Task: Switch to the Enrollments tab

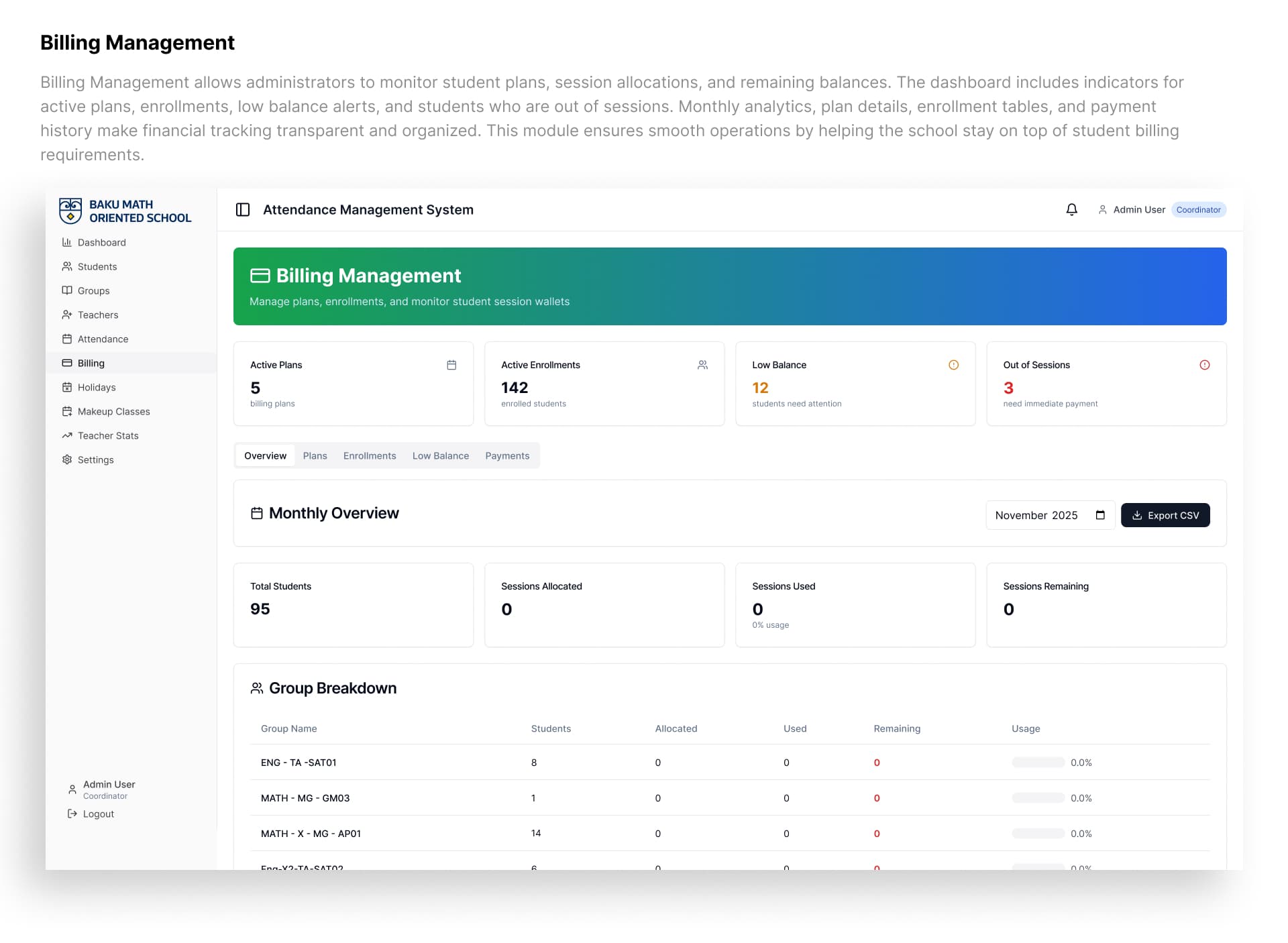Action: (x=370, y=455)
